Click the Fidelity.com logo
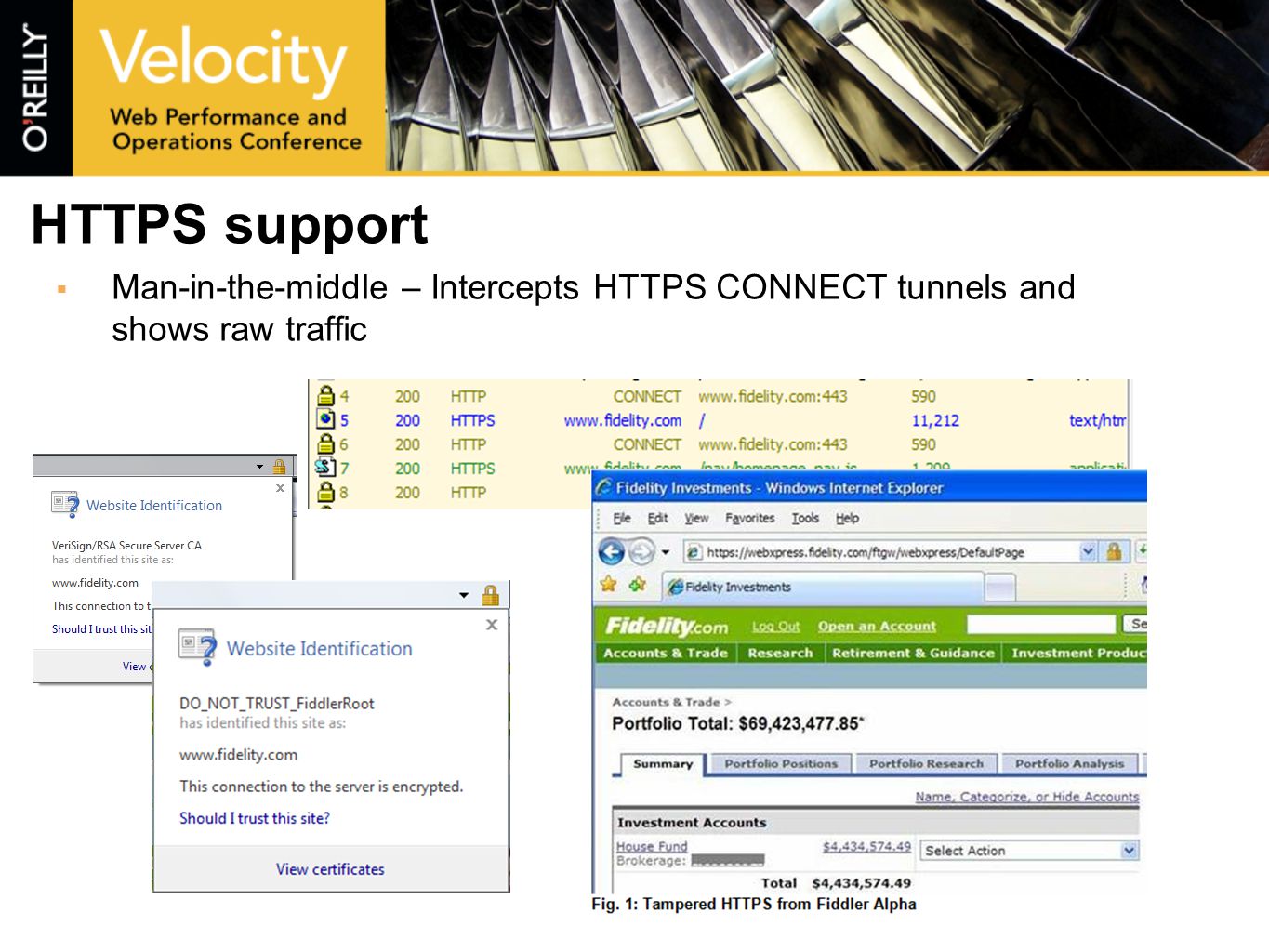The height and width of the screenshot is (952, 1269). 666,626
